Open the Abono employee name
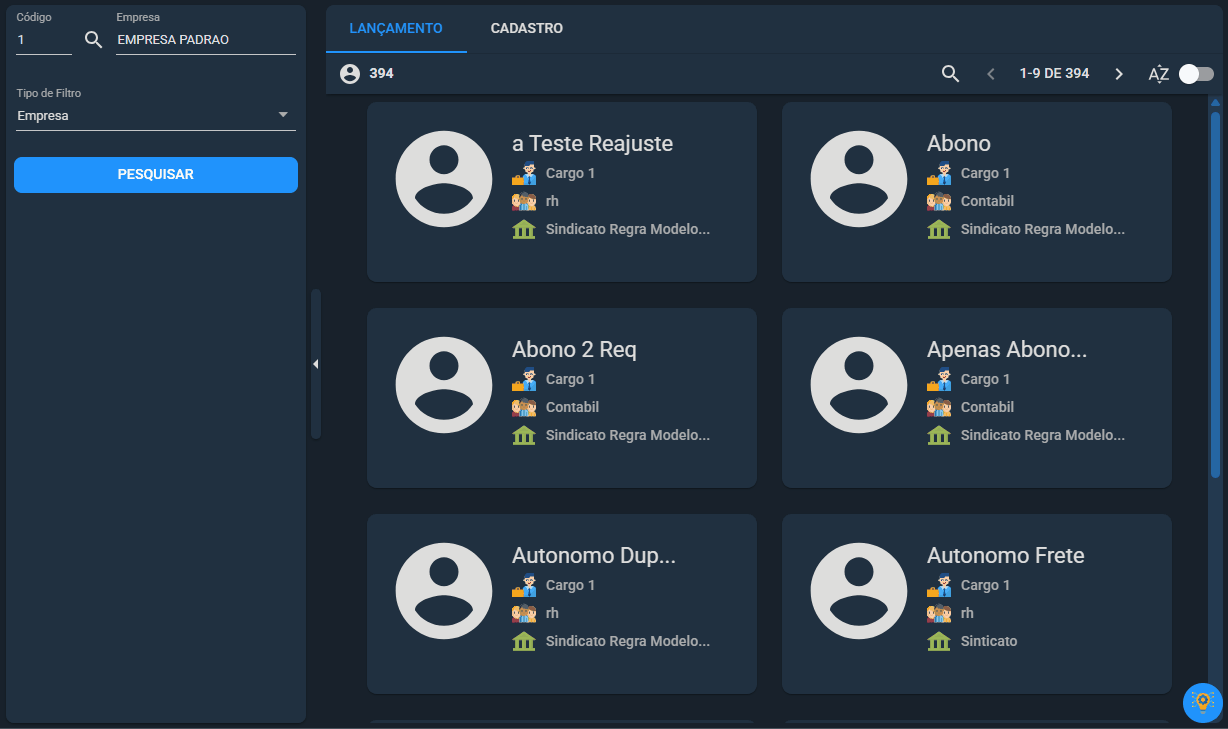The width and height of the screenshot is (1228, 729). click(959, 143)
